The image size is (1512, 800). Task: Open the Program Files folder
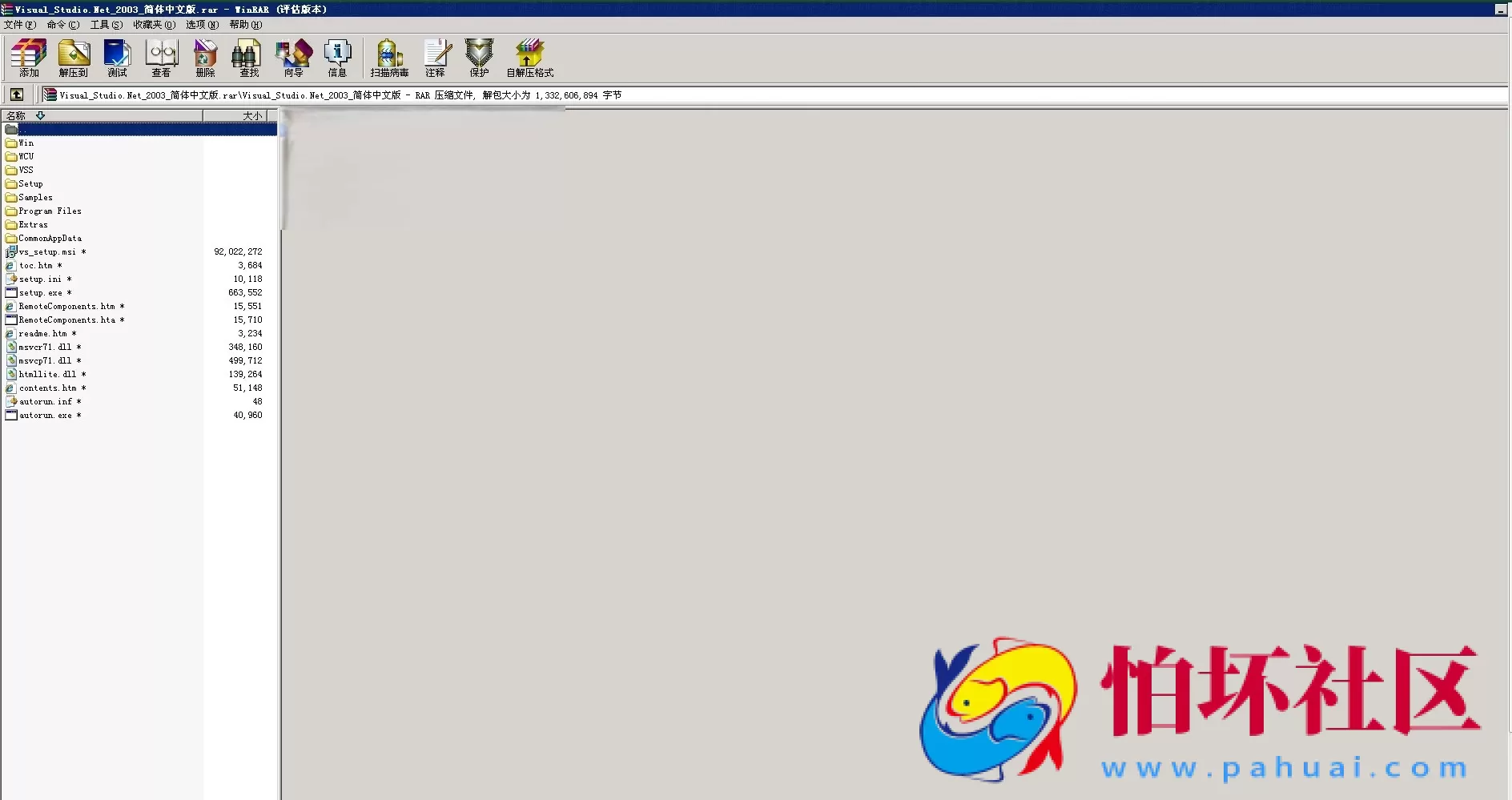pos(50,211)
